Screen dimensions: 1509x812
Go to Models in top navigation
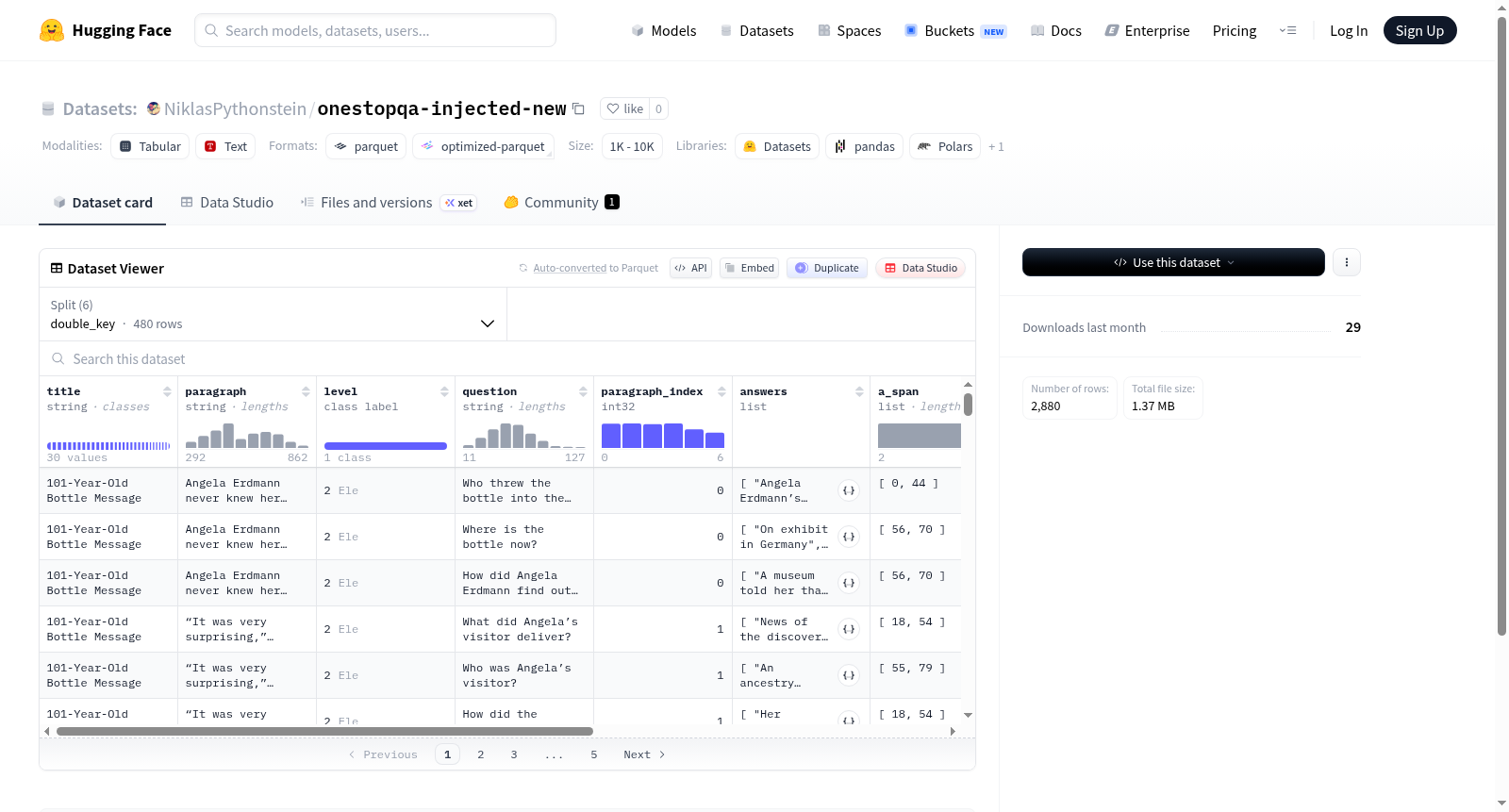pyautogui.click(x=664, y=30)
